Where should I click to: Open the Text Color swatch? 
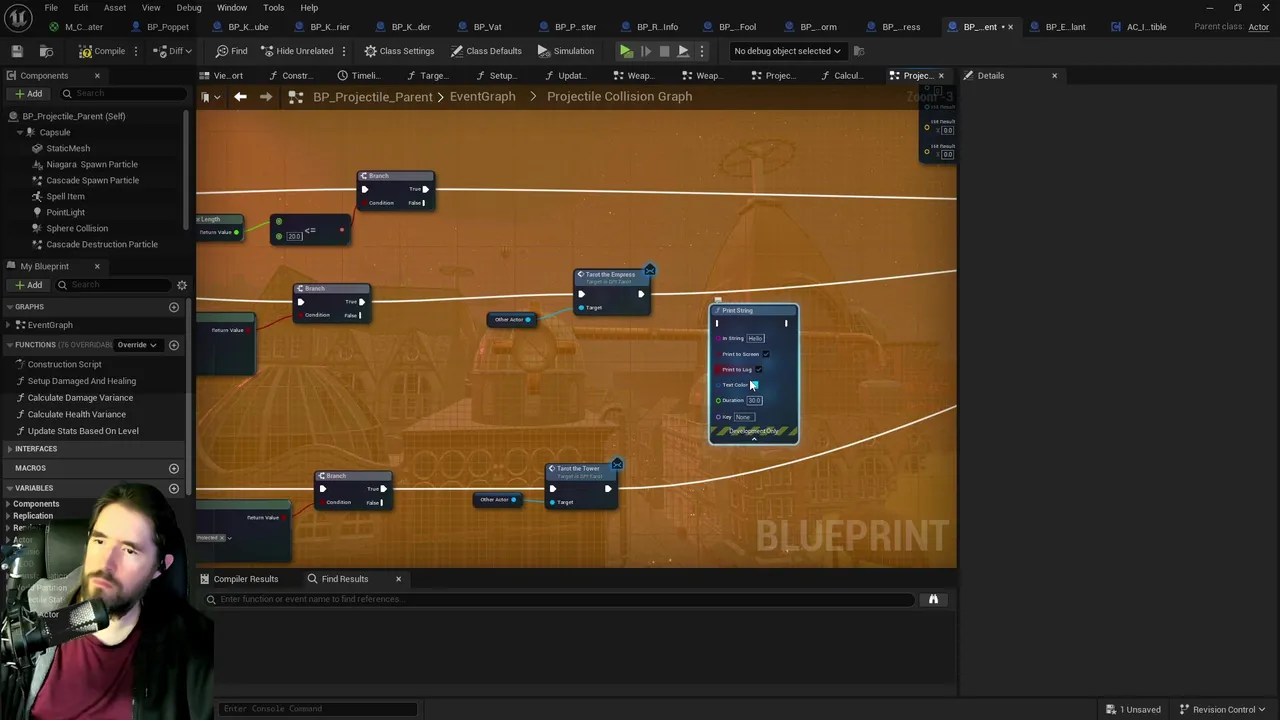[754, 385]
